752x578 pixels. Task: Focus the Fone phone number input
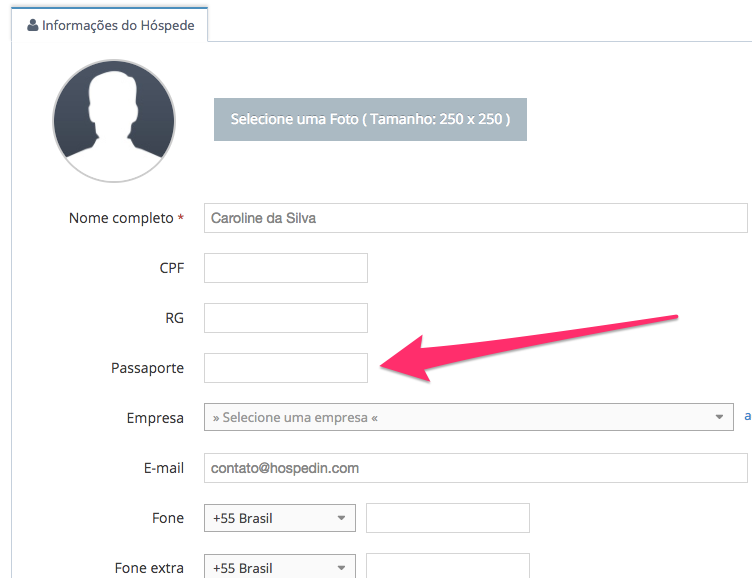(448, 518)
